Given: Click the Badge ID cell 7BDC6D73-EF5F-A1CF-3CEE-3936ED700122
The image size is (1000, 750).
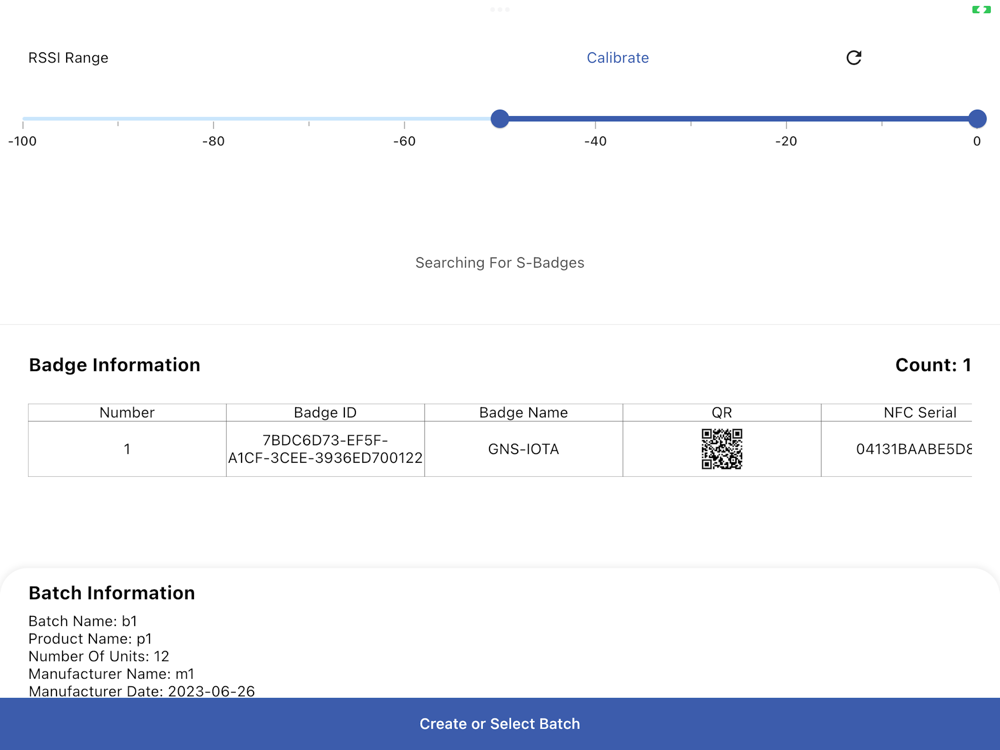Looking at the screenshot, I should (325, 449).
